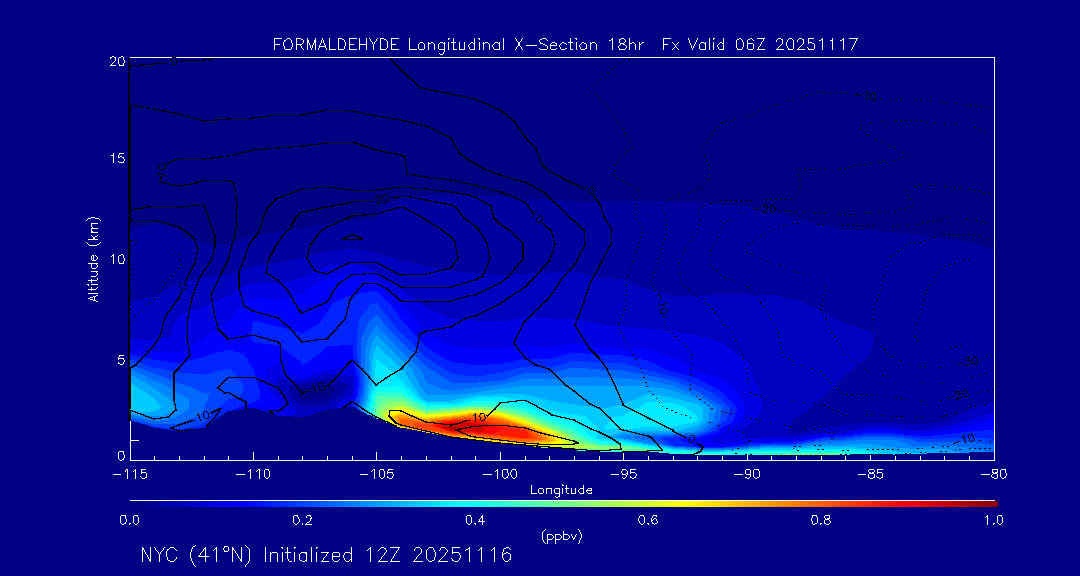Click the red formaldehyde hotspot near the surface
Image resolution: width=1080 pixels, height=576 pixels.
click(x=490, y=425)
